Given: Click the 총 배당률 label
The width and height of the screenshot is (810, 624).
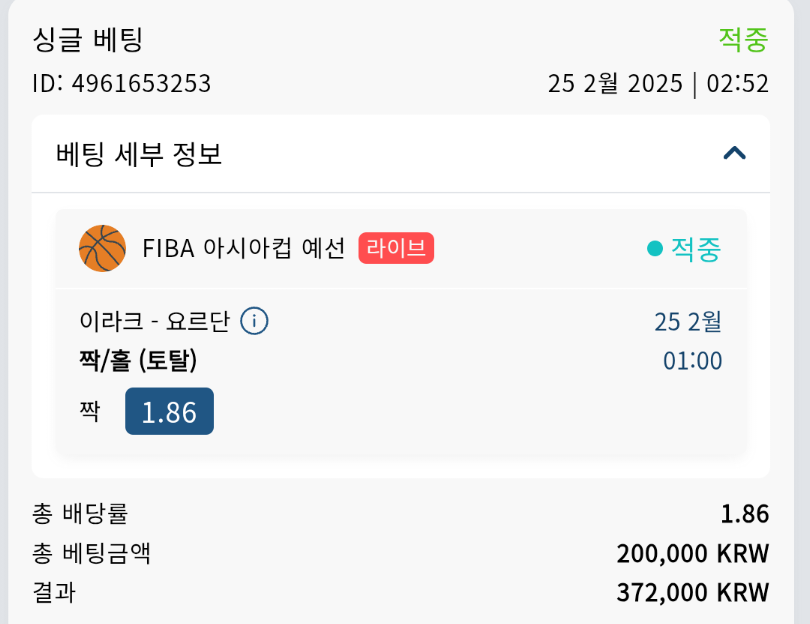Looking at the screenshot, I should (80, 514).
